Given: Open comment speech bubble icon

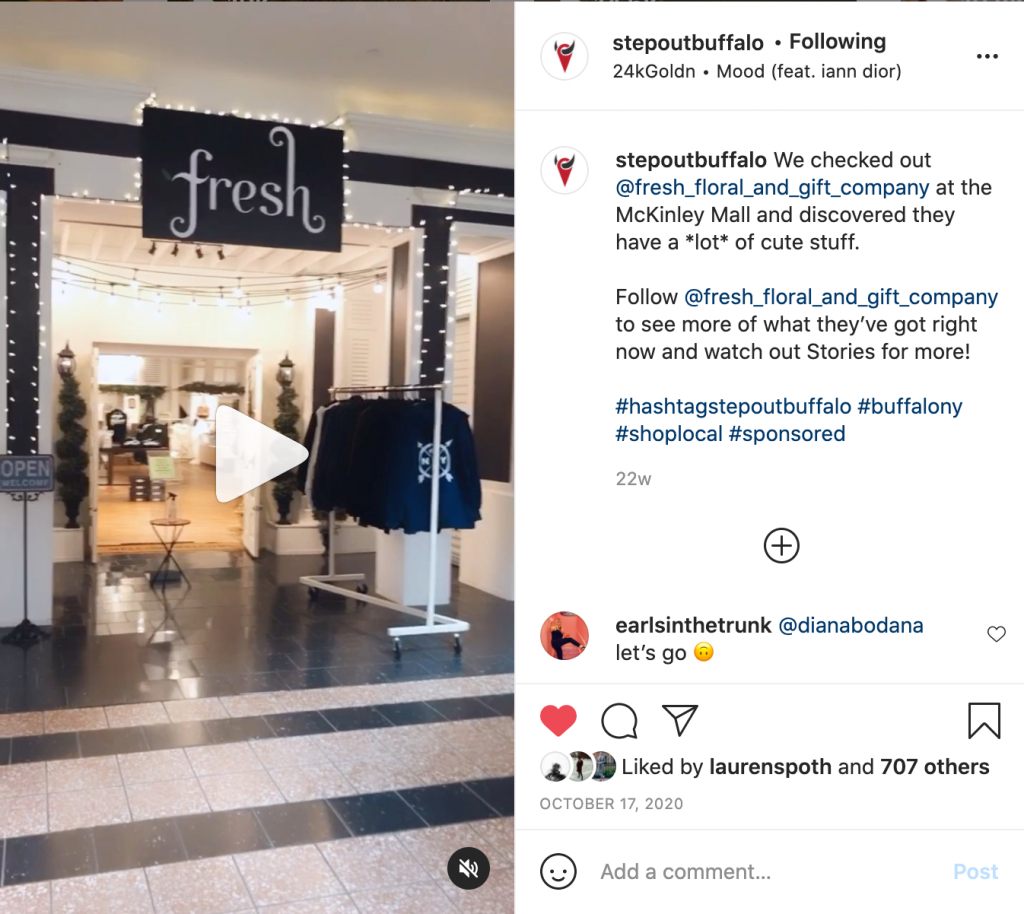Looking at the screenshot, I should pyautogui.click(x=619, y=720).
